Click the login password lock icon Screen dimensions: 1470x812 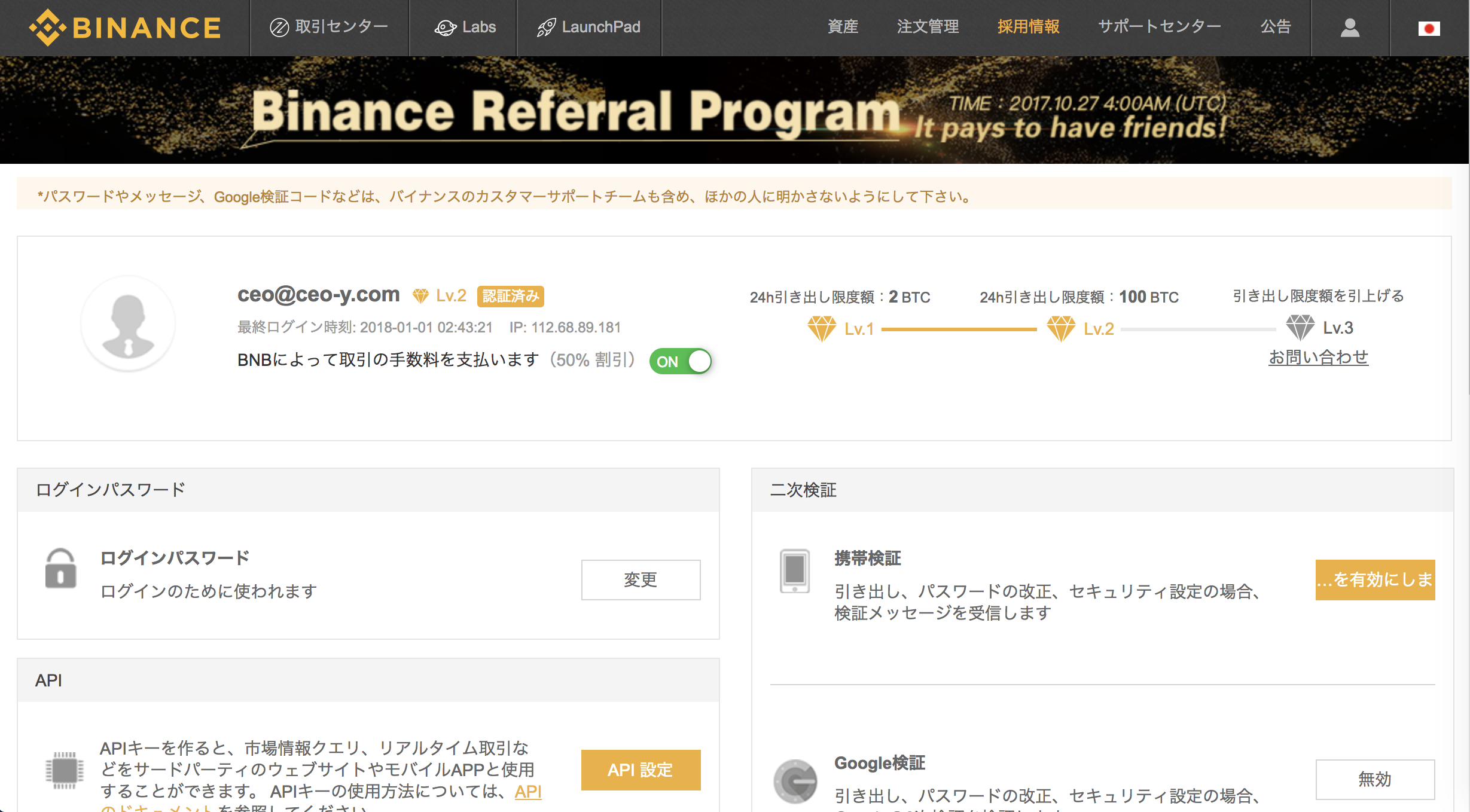(60, 569)
